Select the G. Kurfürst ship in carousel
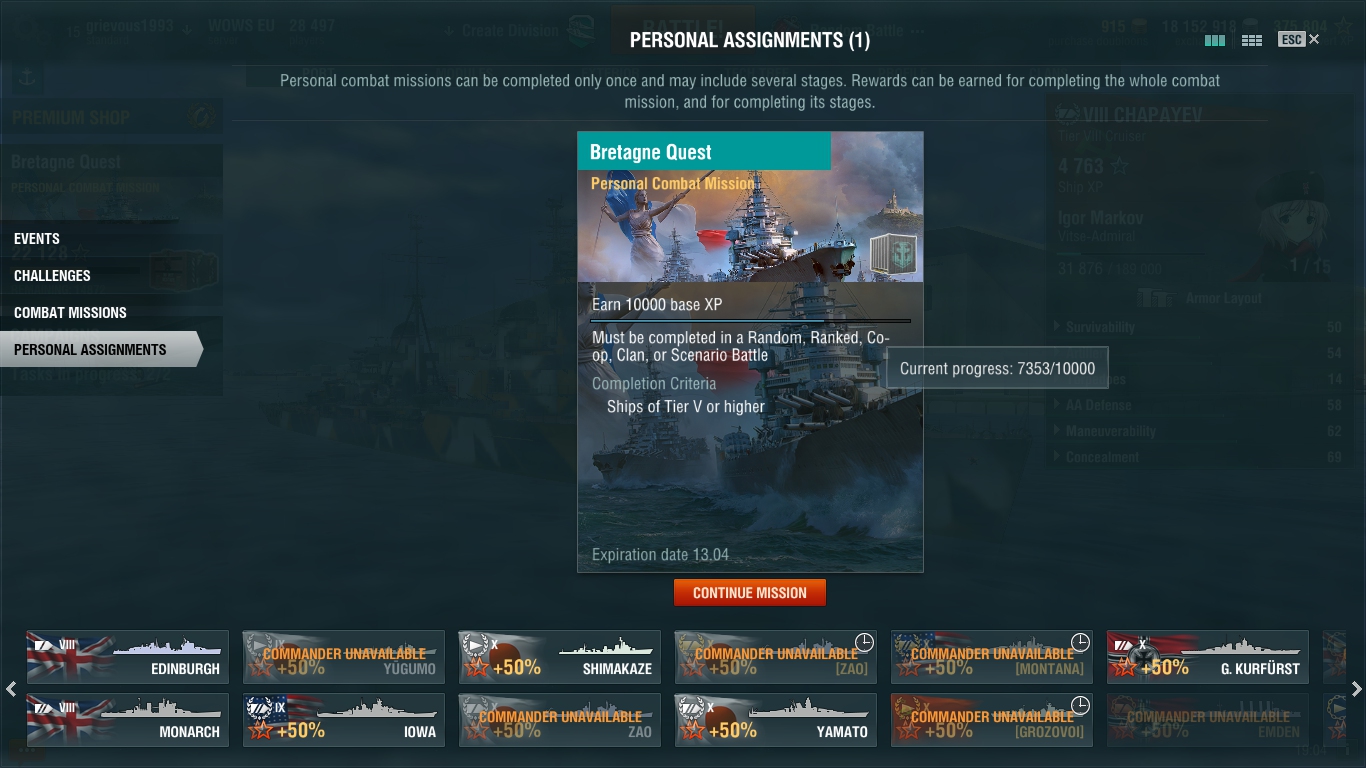 click(1207, 657)
